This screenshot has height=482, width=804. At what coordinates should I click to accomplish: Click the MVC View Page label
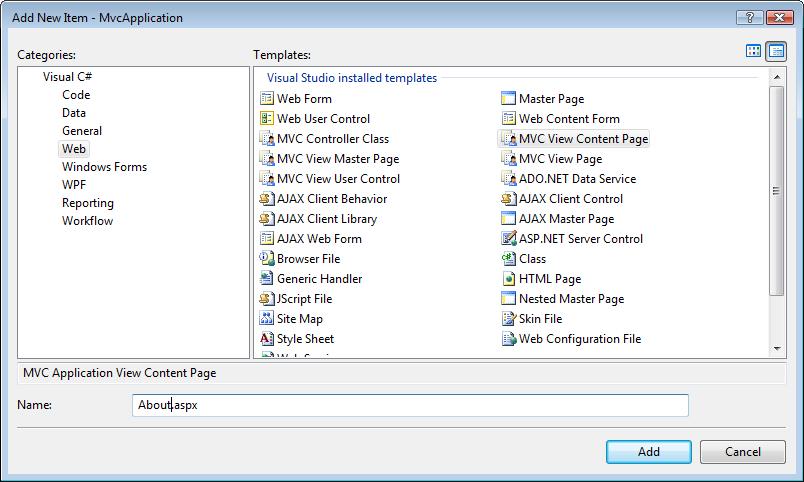click(560, 159)
